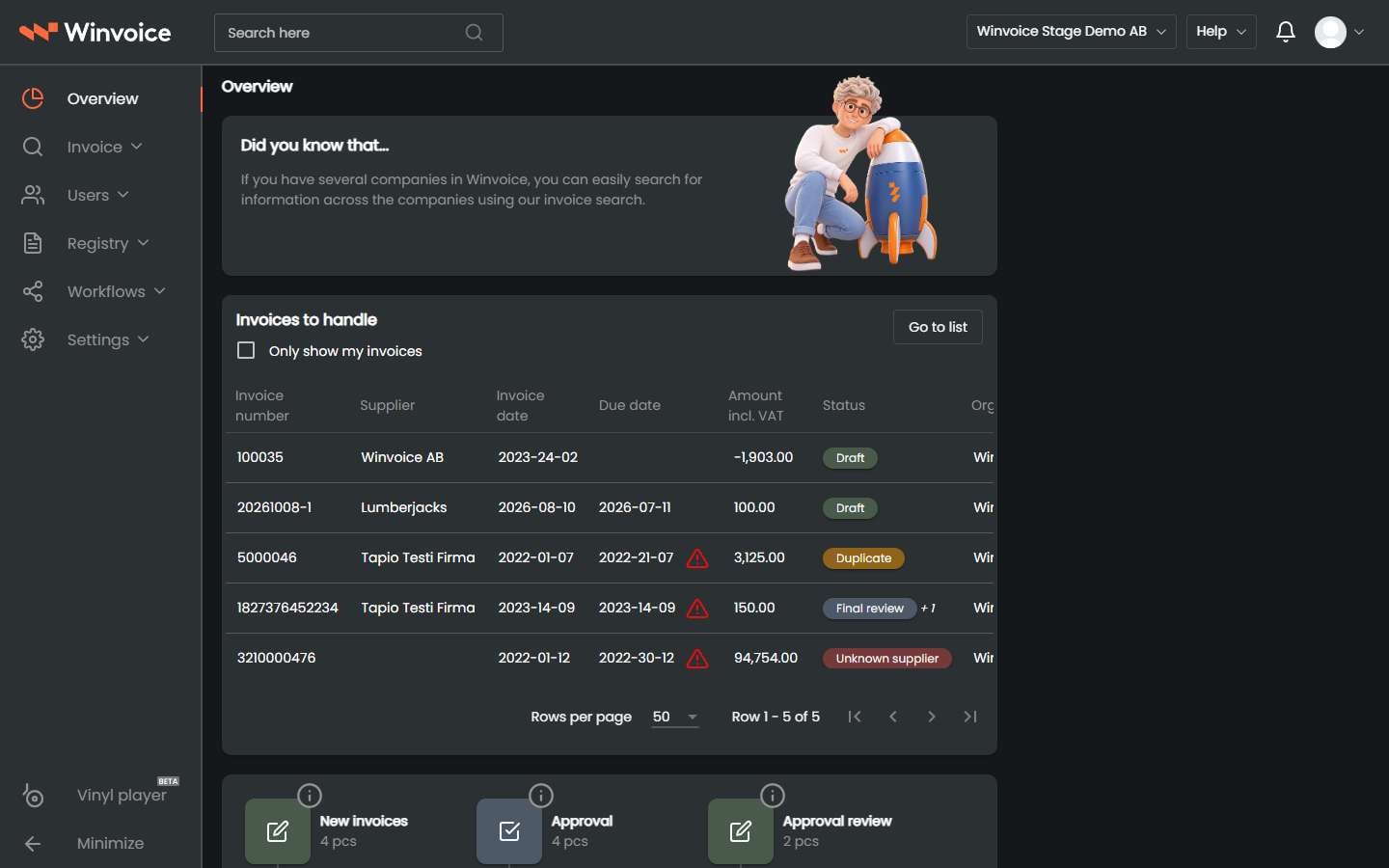Screen dimensions: 1389x868
Task: Click the Overview pie chart icon
Action: pos(33,98)
